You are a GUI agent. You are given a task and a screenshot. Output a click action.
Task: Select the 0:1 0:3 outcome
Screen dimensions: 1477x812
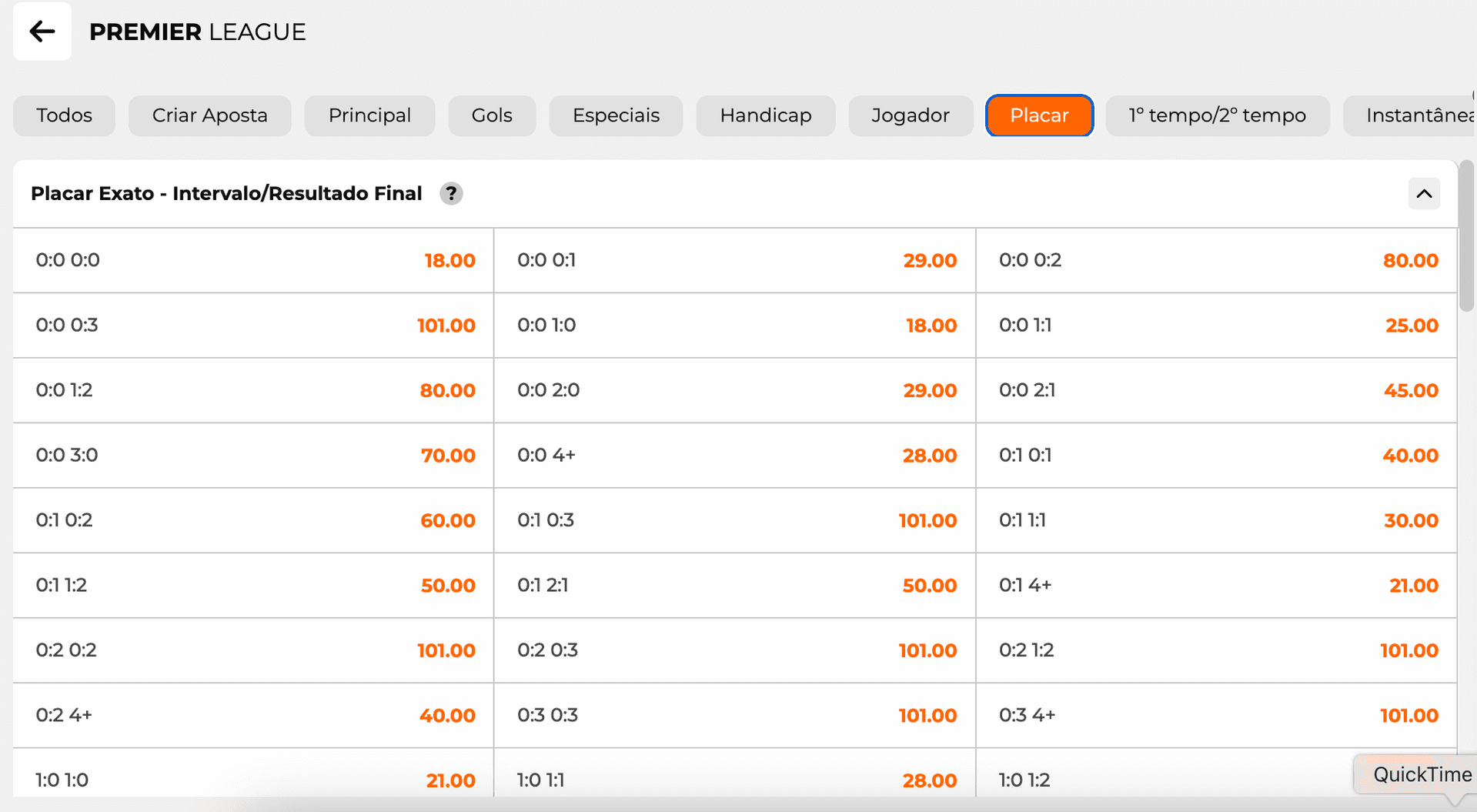735,520
